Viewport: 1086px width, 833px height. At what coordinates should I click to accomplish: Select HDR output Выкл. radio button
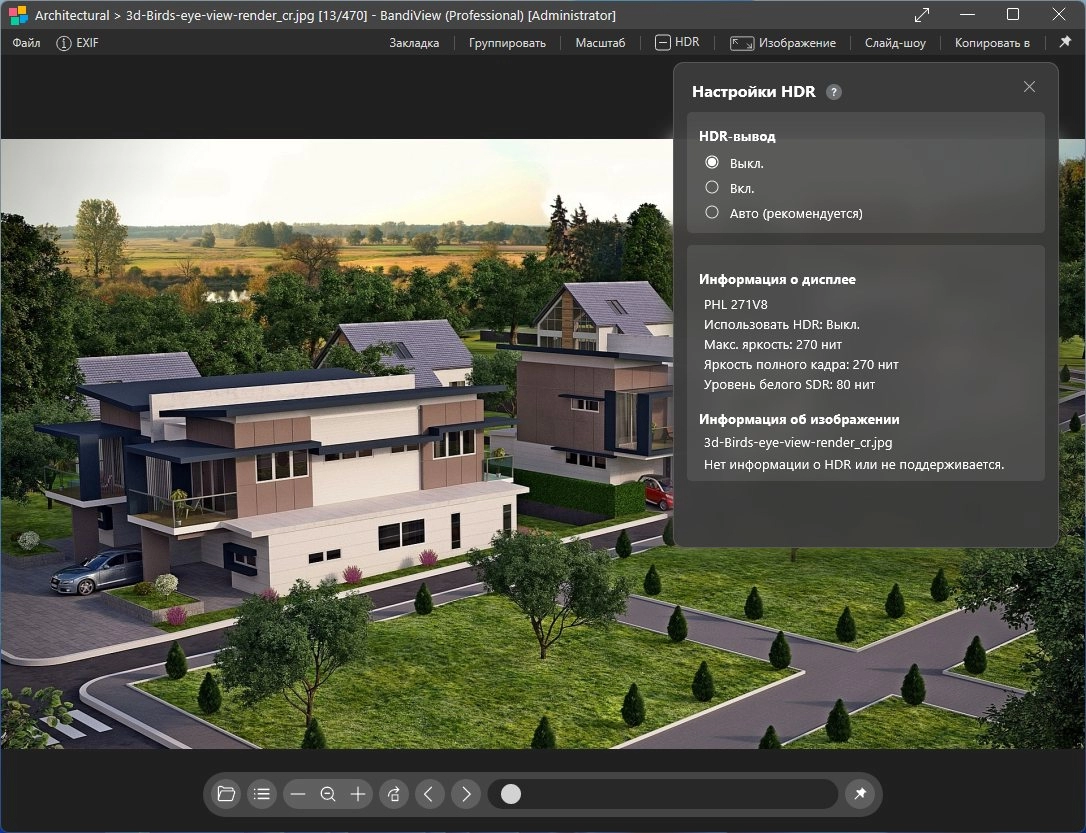click(712, 162)
